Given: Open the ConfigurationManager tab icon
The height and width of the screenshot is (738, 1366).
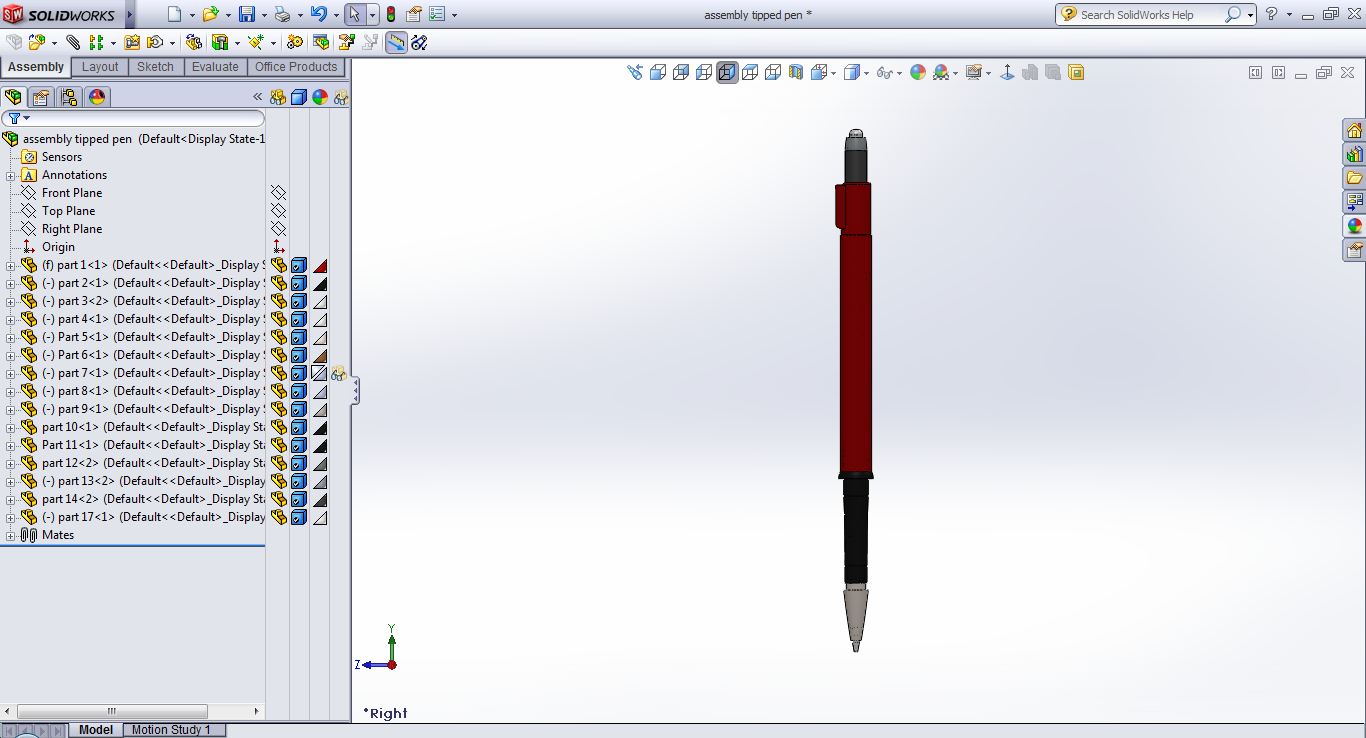Looking at the screenshot, I should point(68,97).
